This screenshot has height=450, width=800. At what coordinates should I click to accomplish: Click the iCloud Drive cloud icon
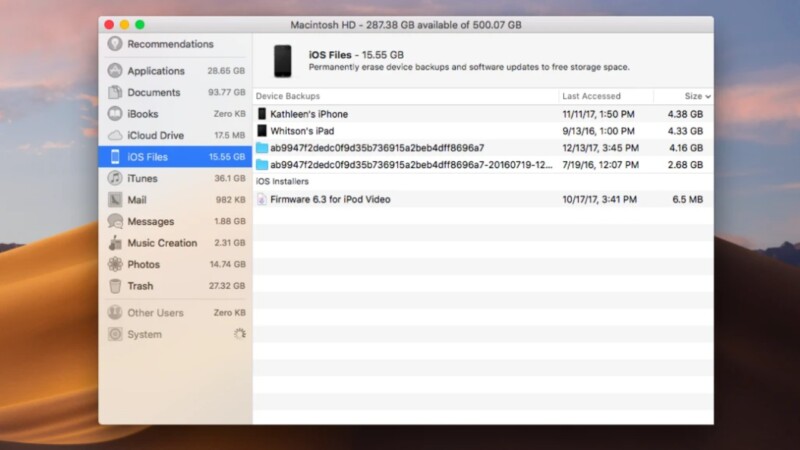[x=115, y=135]
